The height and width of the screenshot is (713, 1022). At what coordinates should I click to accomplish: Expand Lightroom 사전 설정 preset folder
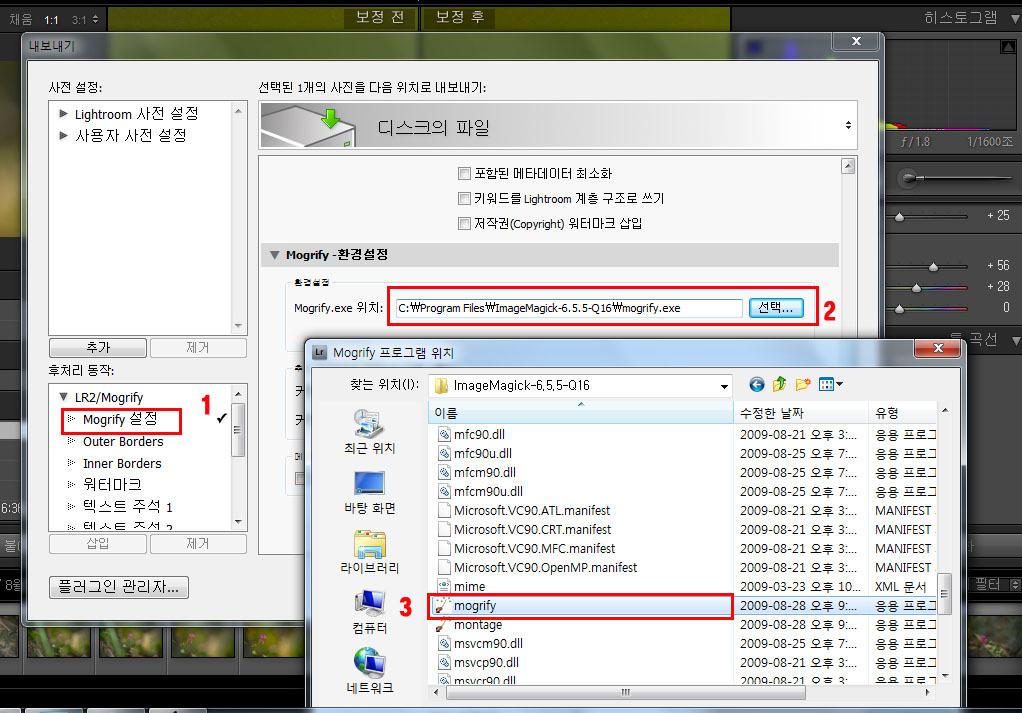pos(64,114)
